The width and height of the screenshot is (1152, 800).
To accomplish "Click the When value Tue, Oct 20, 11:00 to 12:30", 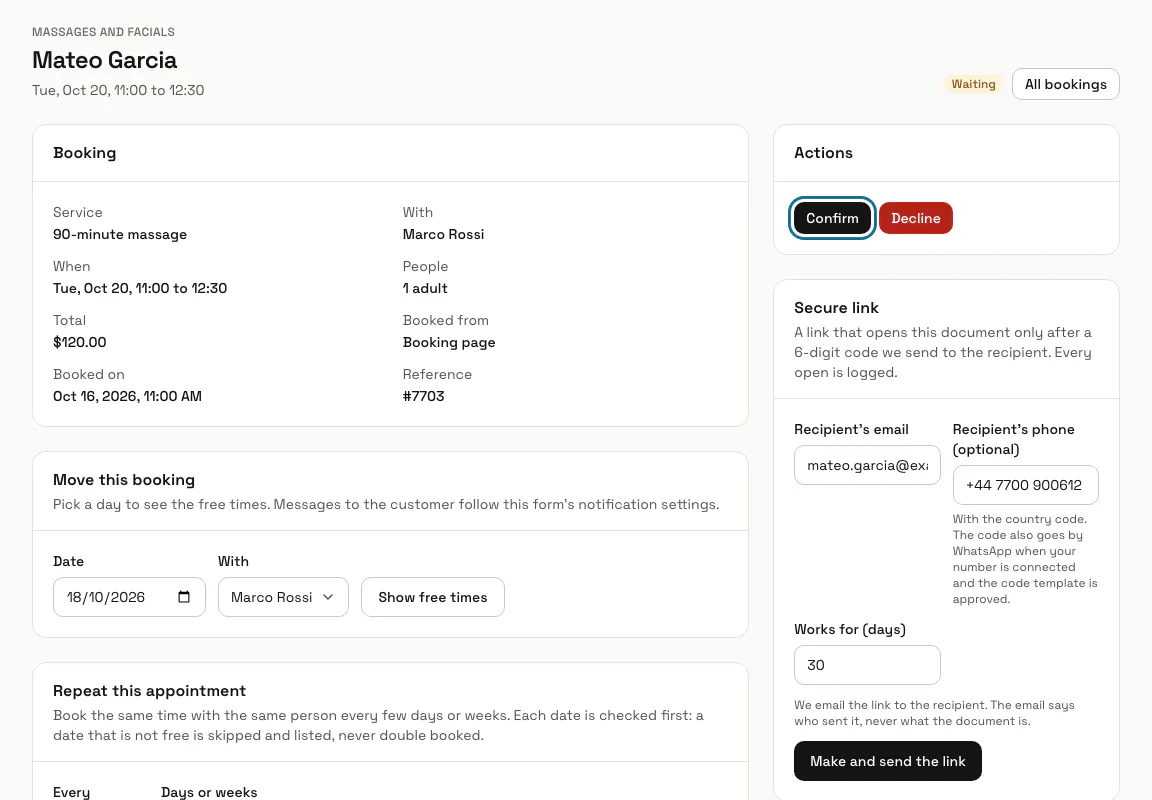I will [x=140, y=288].
